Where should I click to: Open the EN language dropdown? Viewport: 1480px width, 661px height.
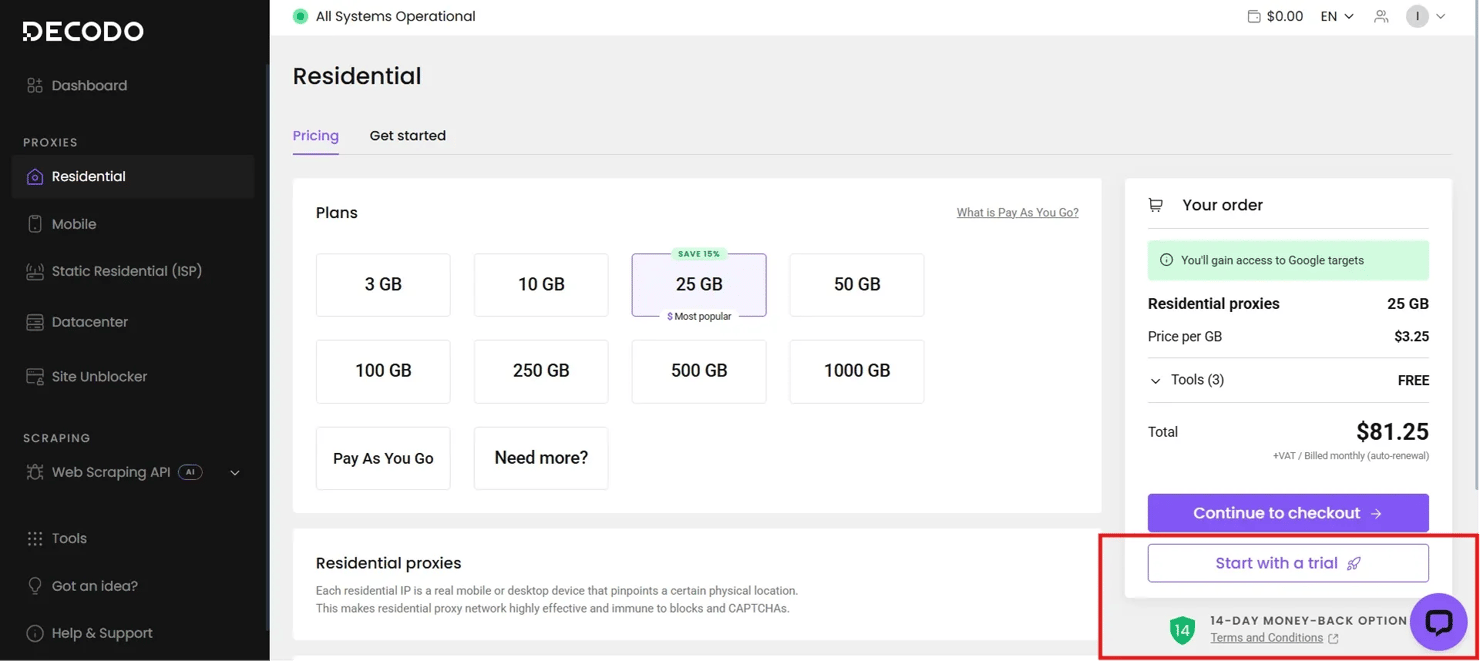click(x=1337, y=16)
